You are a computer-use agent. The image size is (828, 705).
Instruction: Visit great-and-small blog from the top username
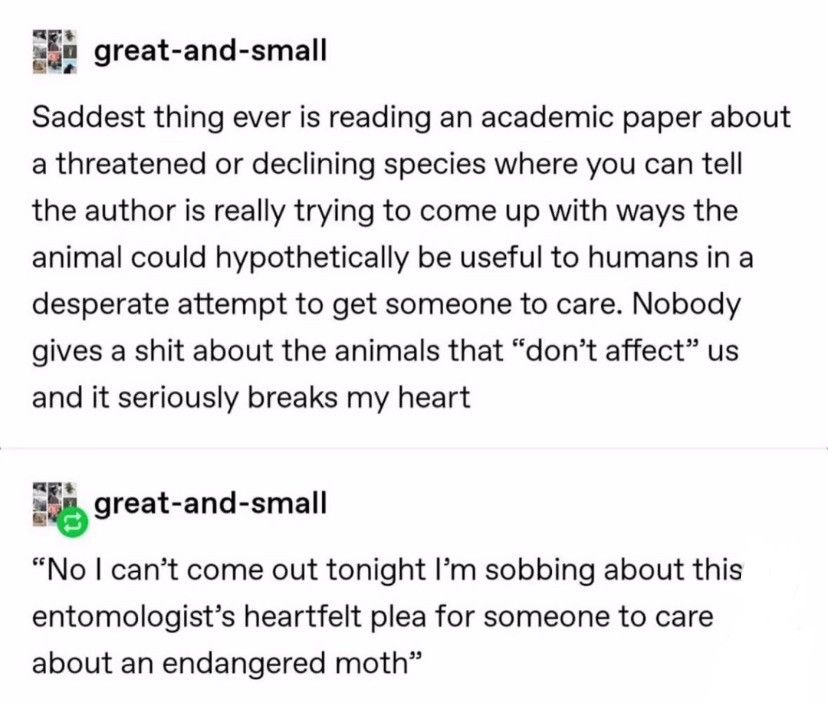click(210, 51)
